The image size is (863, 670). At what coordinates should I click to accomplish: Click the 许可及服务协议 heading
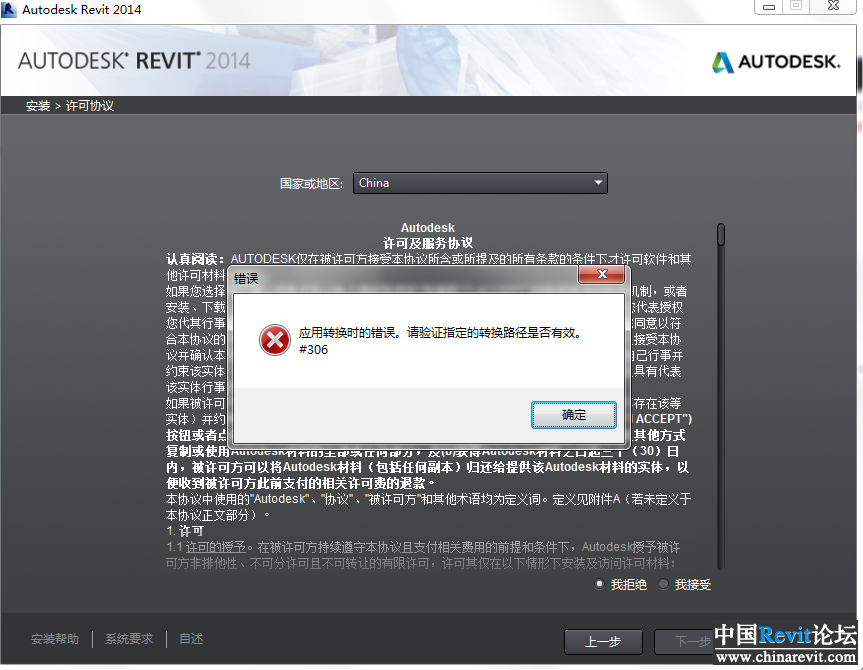(428, 243)
